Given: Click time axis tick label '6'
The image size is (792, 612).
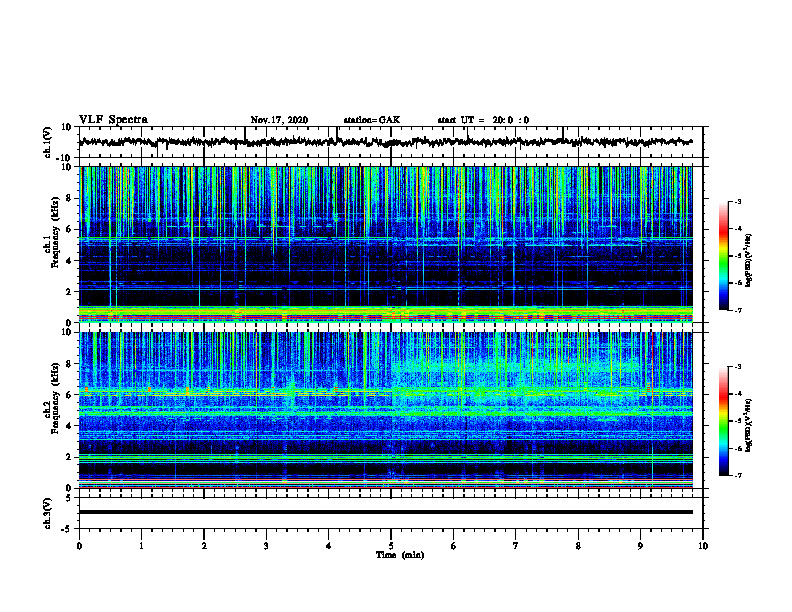Looking at the screenshot, I should pos(453,546).
